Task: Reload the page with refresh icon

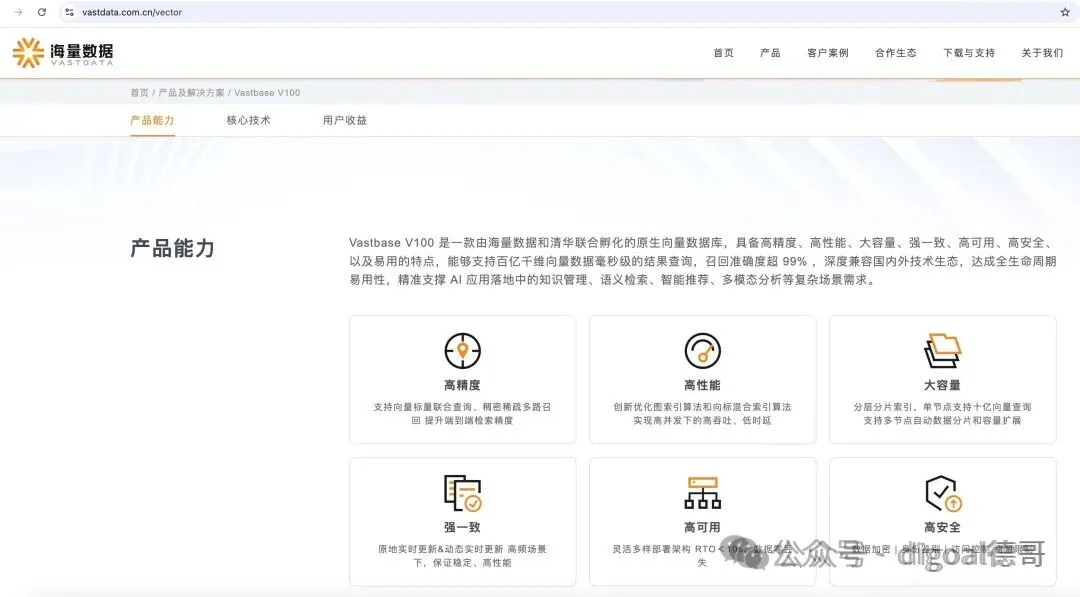Action: pyautogui.click(x=42, y=12)
